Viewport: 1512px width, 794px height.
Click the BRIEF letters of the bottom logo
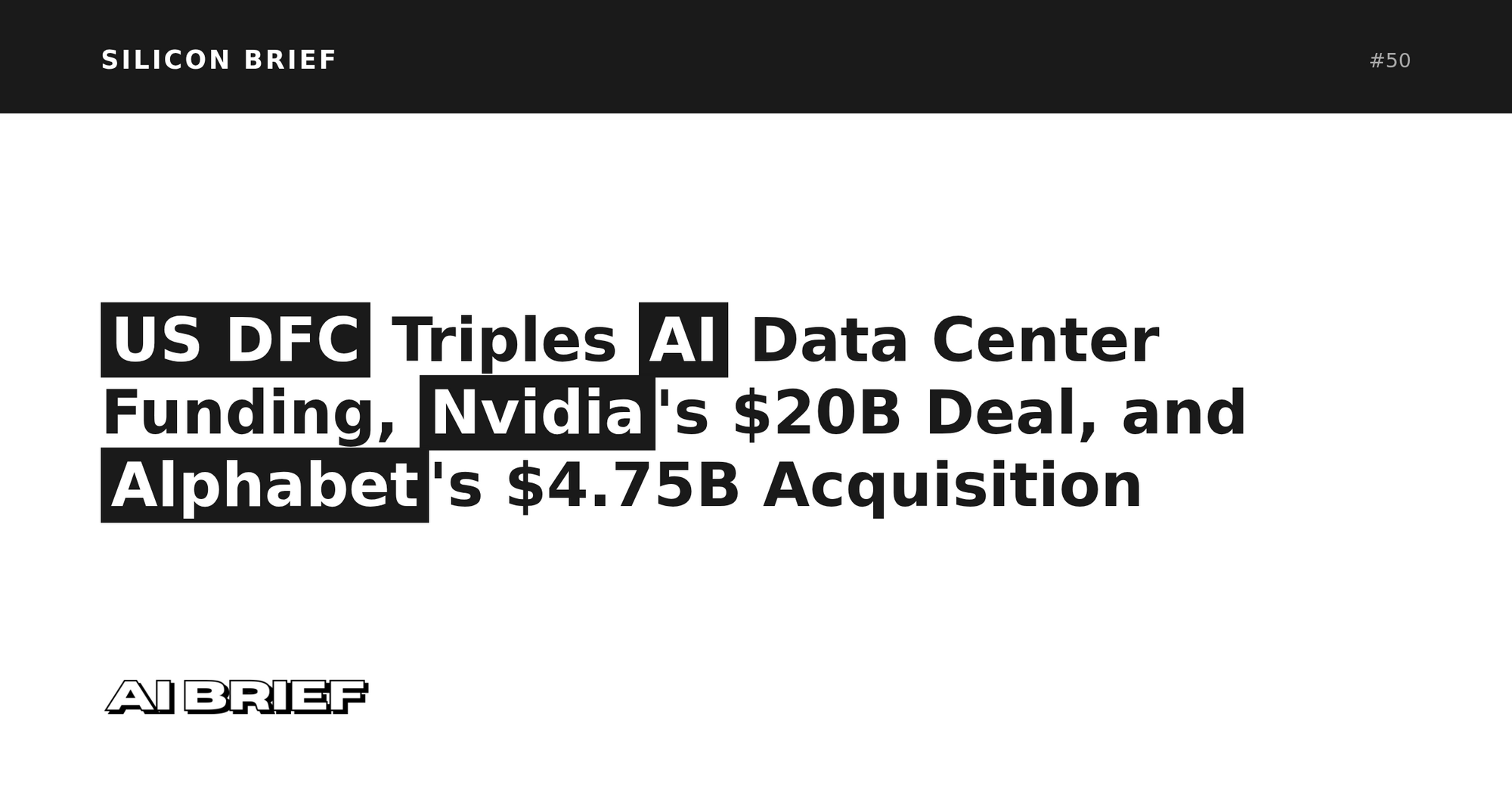click(276, 696)
